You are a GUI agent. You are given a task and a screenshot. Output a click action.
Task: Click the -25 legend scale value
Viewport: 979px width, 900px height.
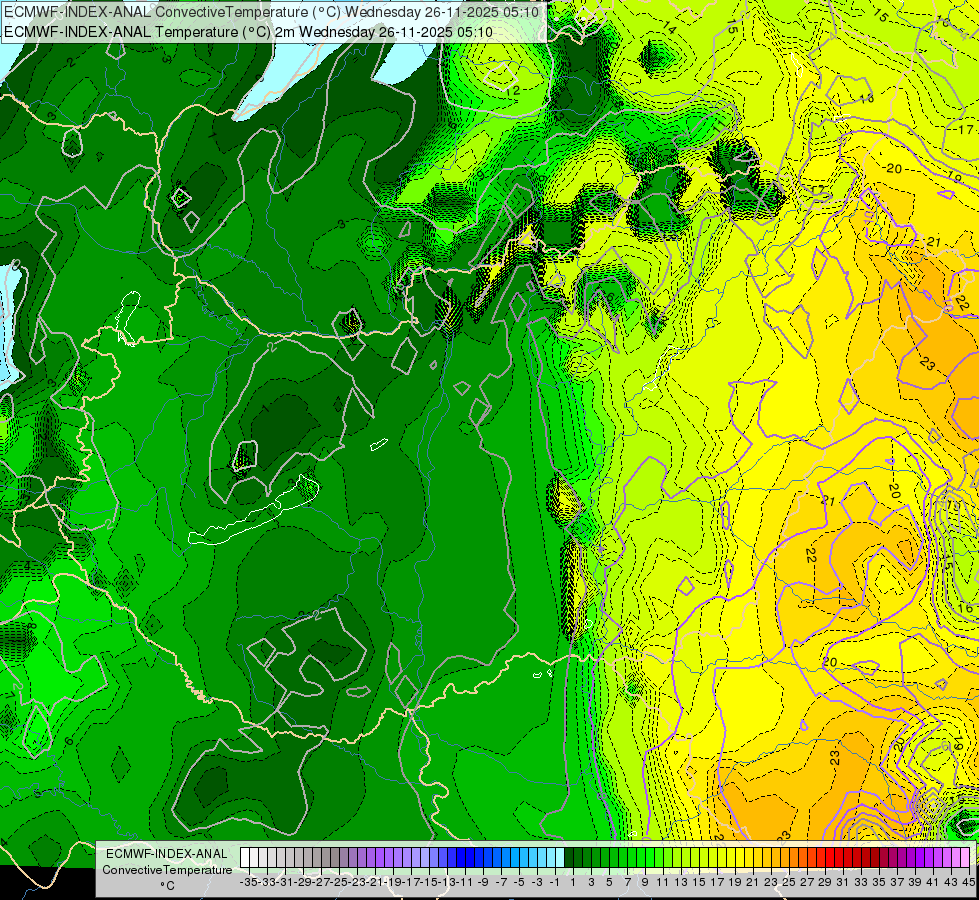pos(338,883)
